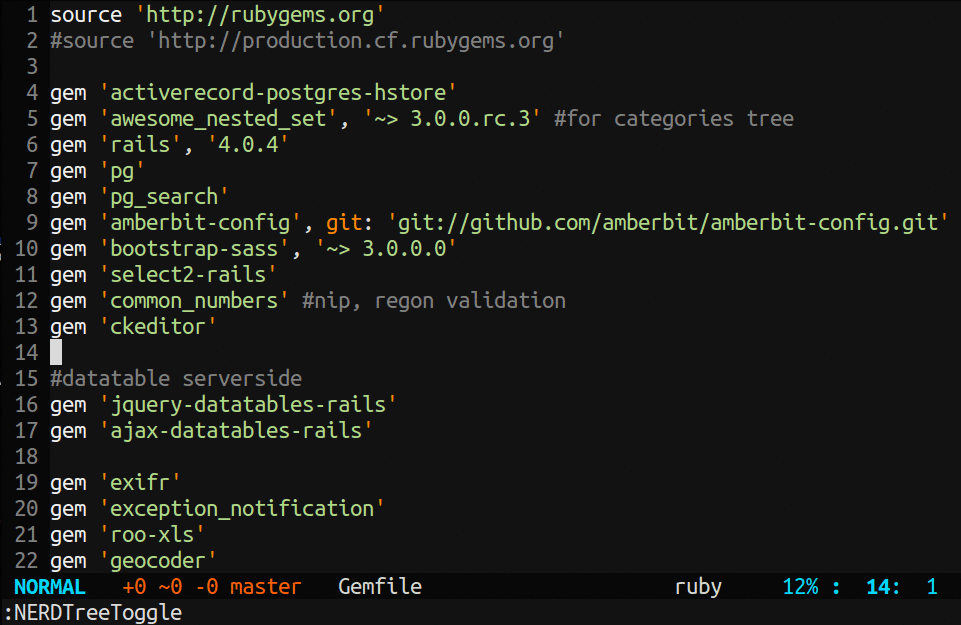Click the 'exception_notification' gem name

point(241,509)
